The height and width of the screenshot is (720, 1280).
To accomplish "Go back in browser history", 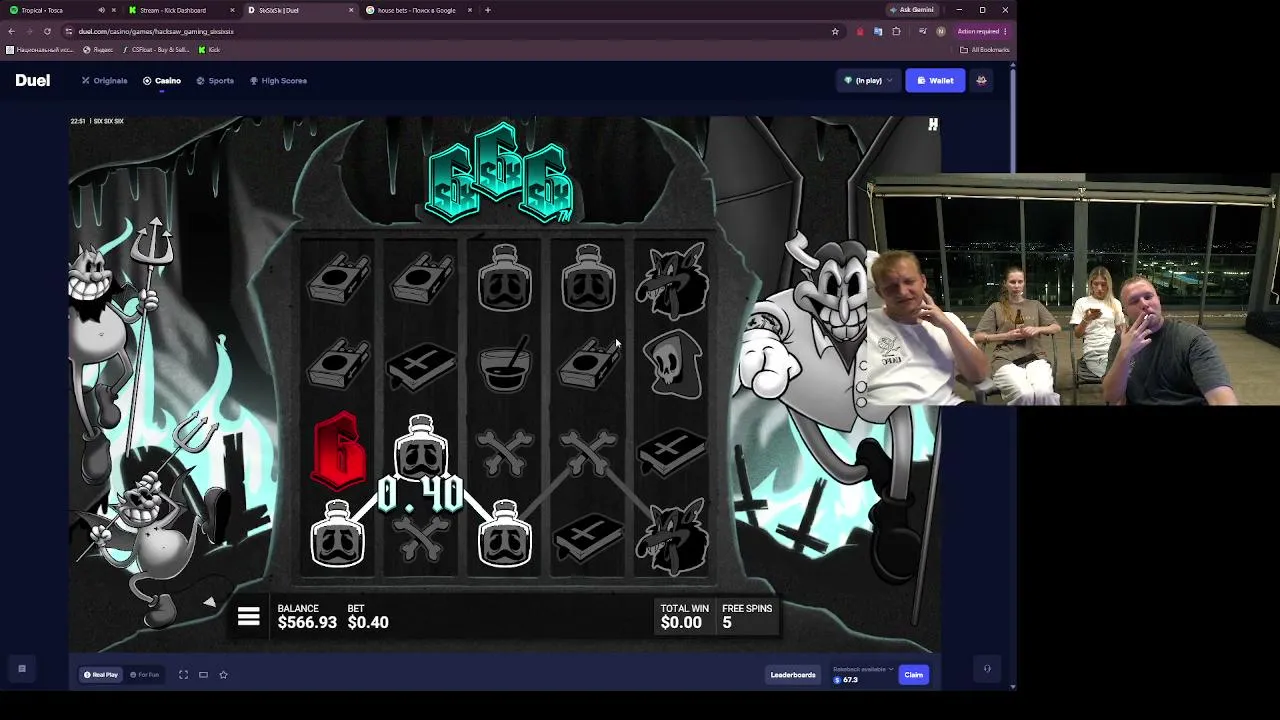I will [11, 31].
